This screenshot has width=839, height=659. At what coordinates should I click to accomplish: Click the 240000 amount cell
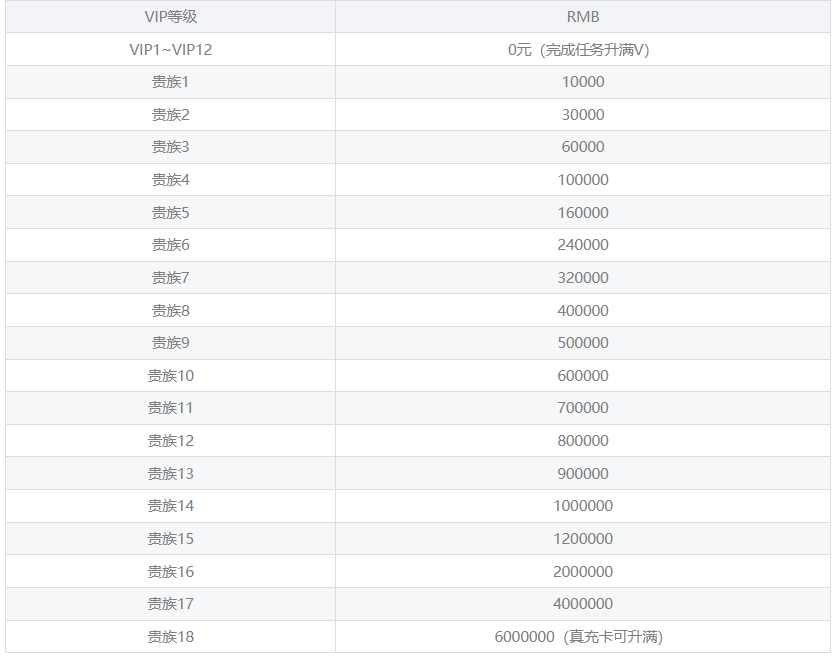coord(583,245)
